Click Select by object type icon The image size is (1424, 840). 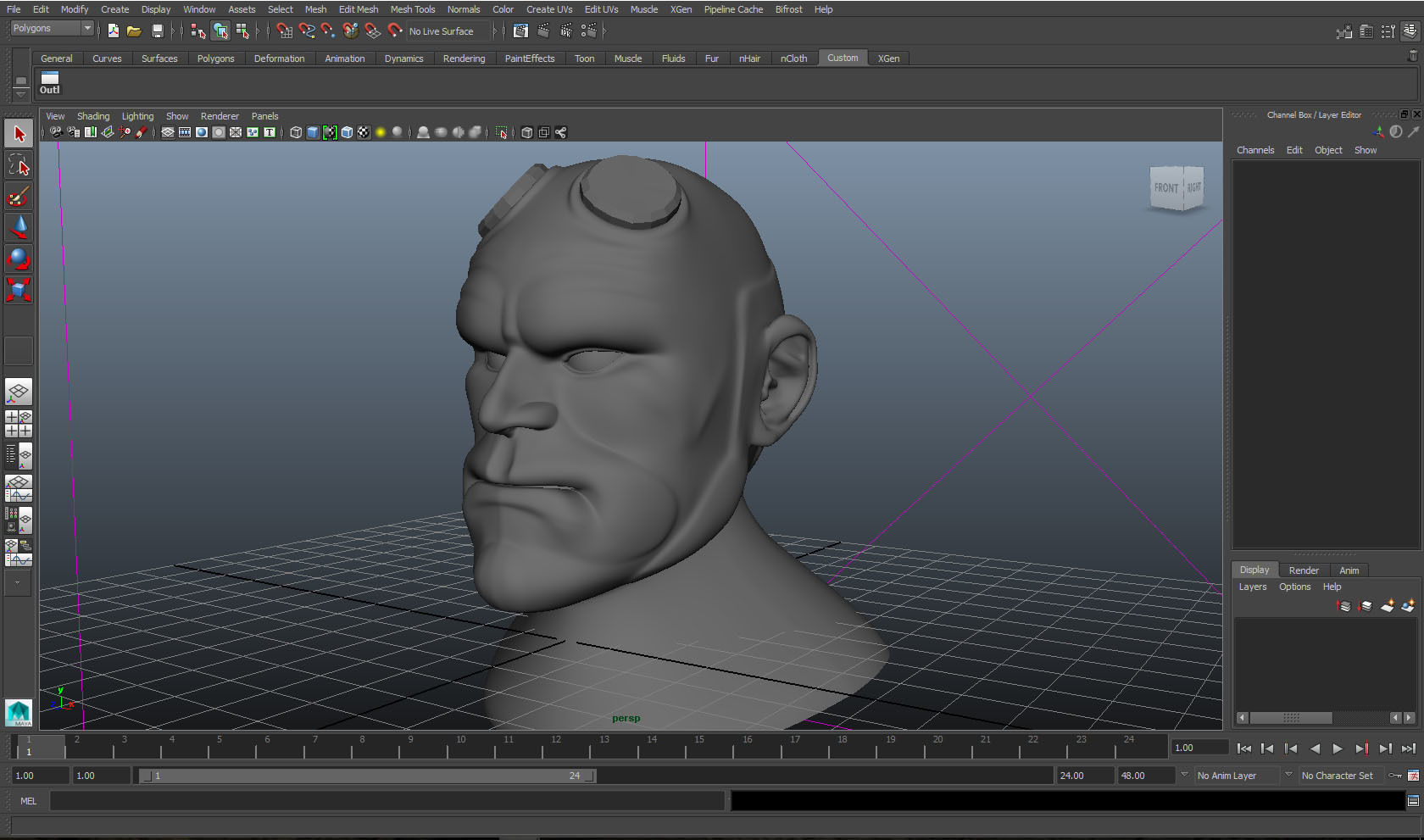[x=220, y=31]
